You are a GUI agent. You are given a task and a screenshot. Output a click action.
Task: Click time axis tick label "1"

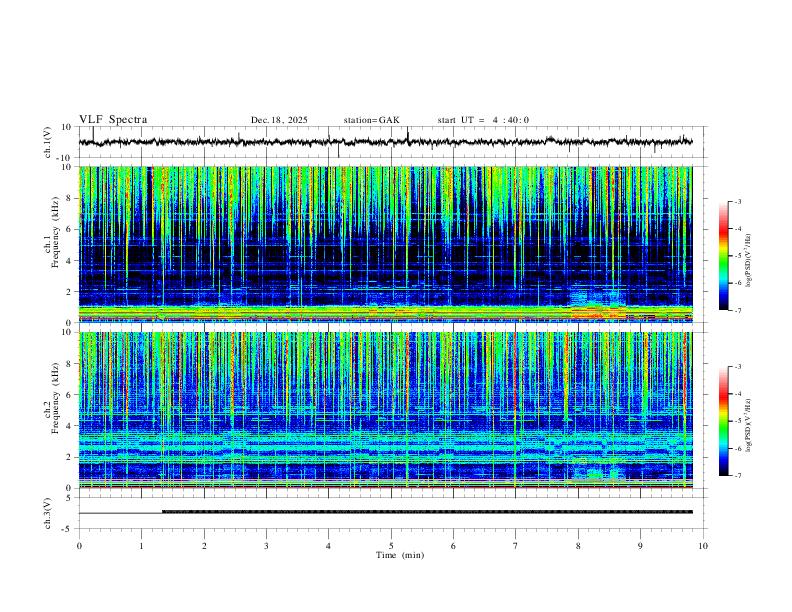[141, 546]
